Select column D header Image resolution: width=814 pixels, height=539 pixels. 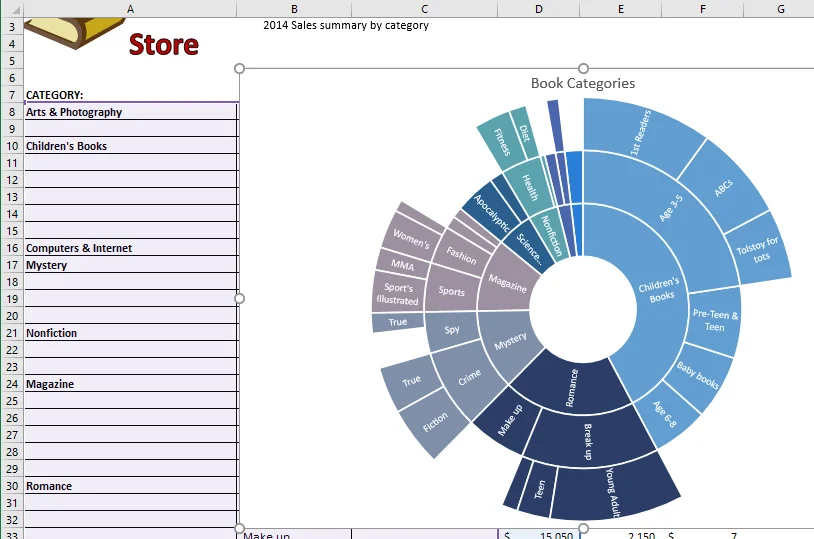(x=538, y=9)
